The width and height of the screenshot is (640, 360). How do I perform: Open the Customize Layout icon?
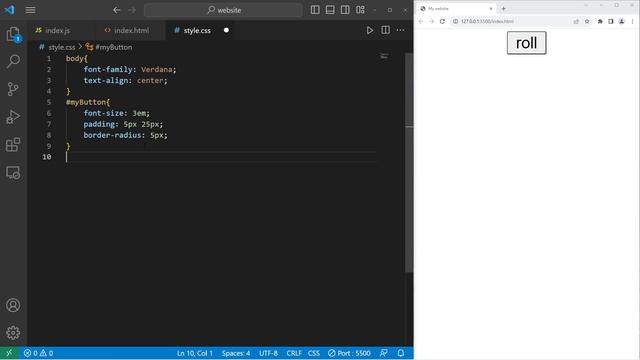tap(360, 10)
